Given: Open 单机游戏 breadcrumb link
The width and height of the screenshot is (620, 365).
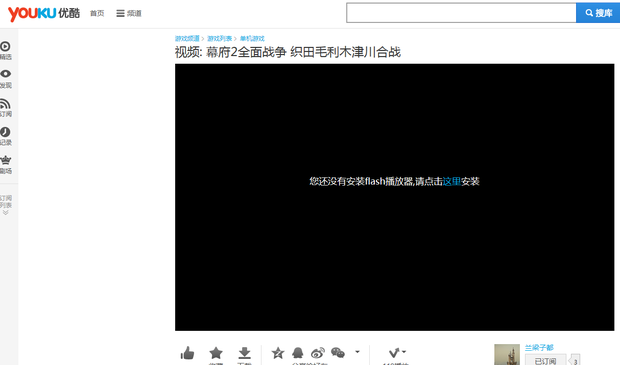Looking at the screenshot, I should [x=252, y=38].
